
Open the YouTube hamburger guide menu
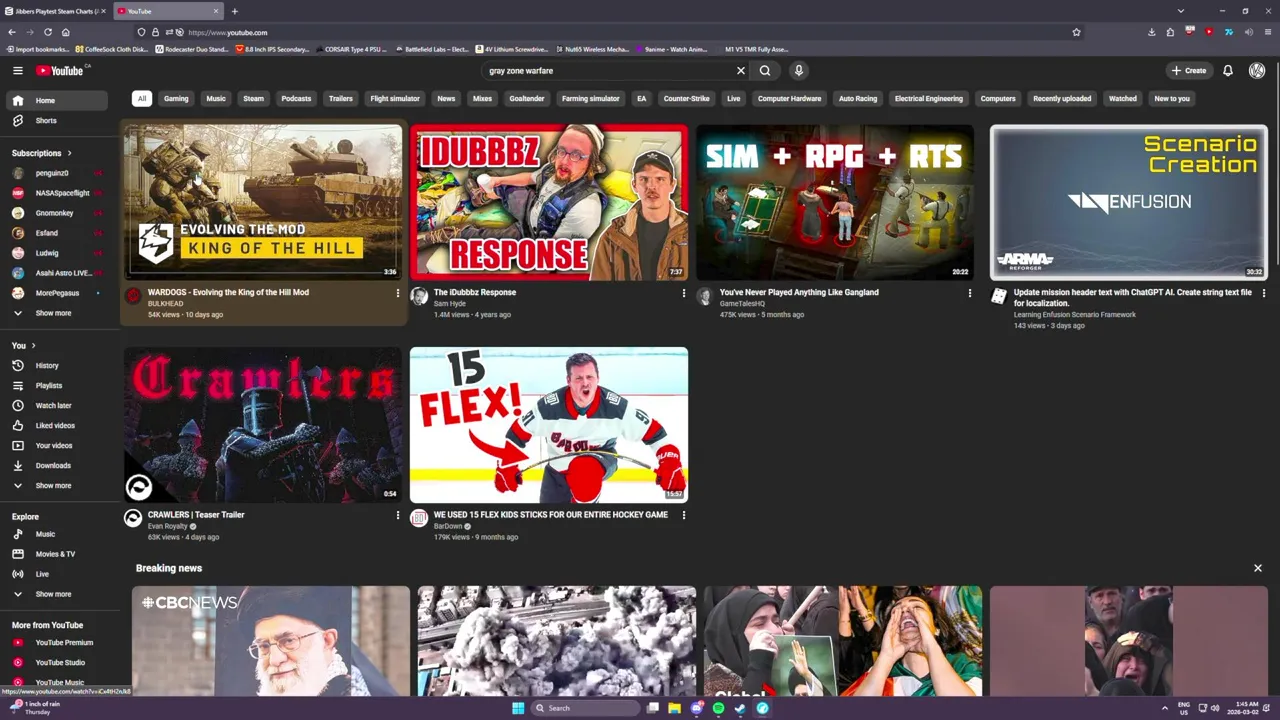(17, 70)
